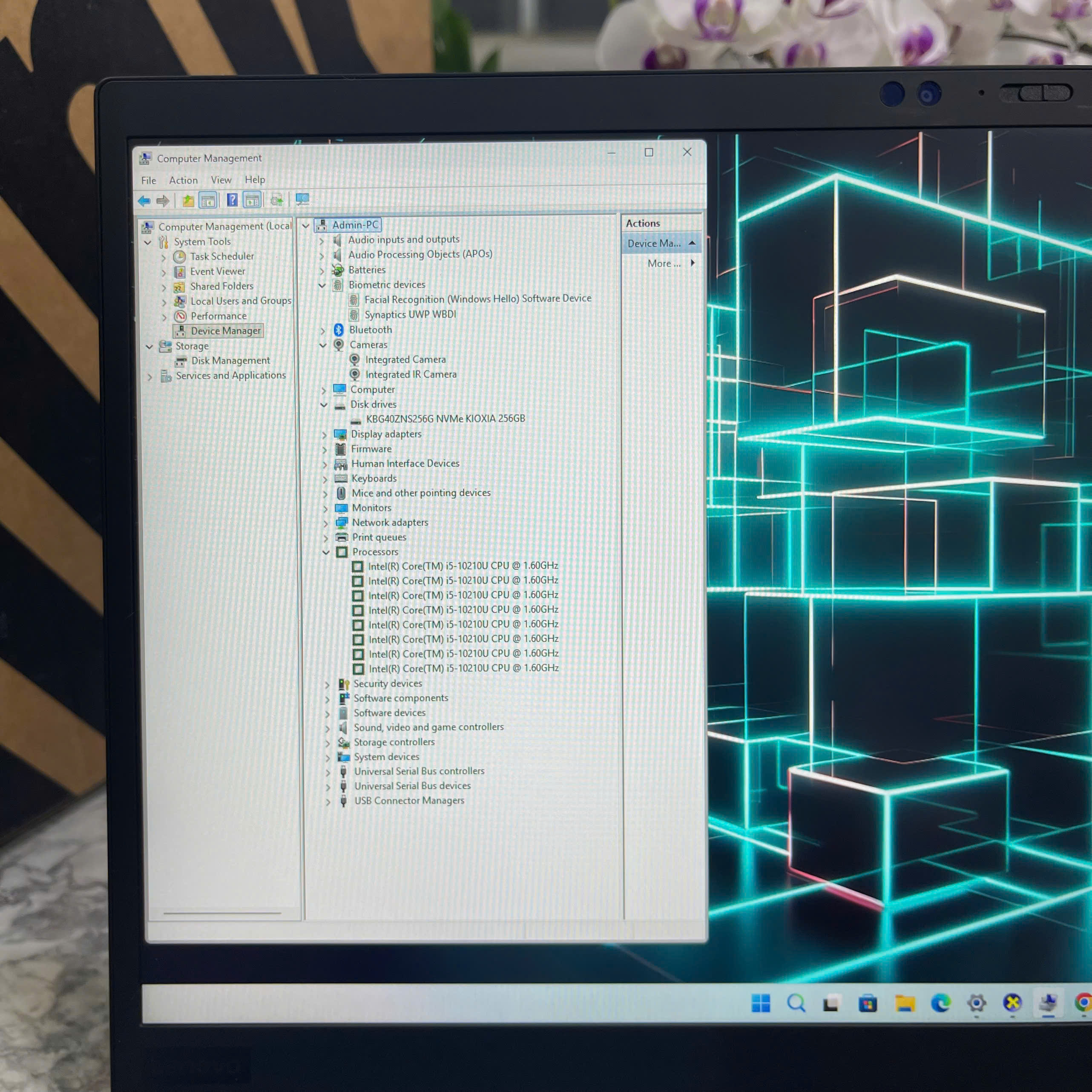Expand the System devices category
The width and height of the screenshot is (1092, 1092).
327,758
